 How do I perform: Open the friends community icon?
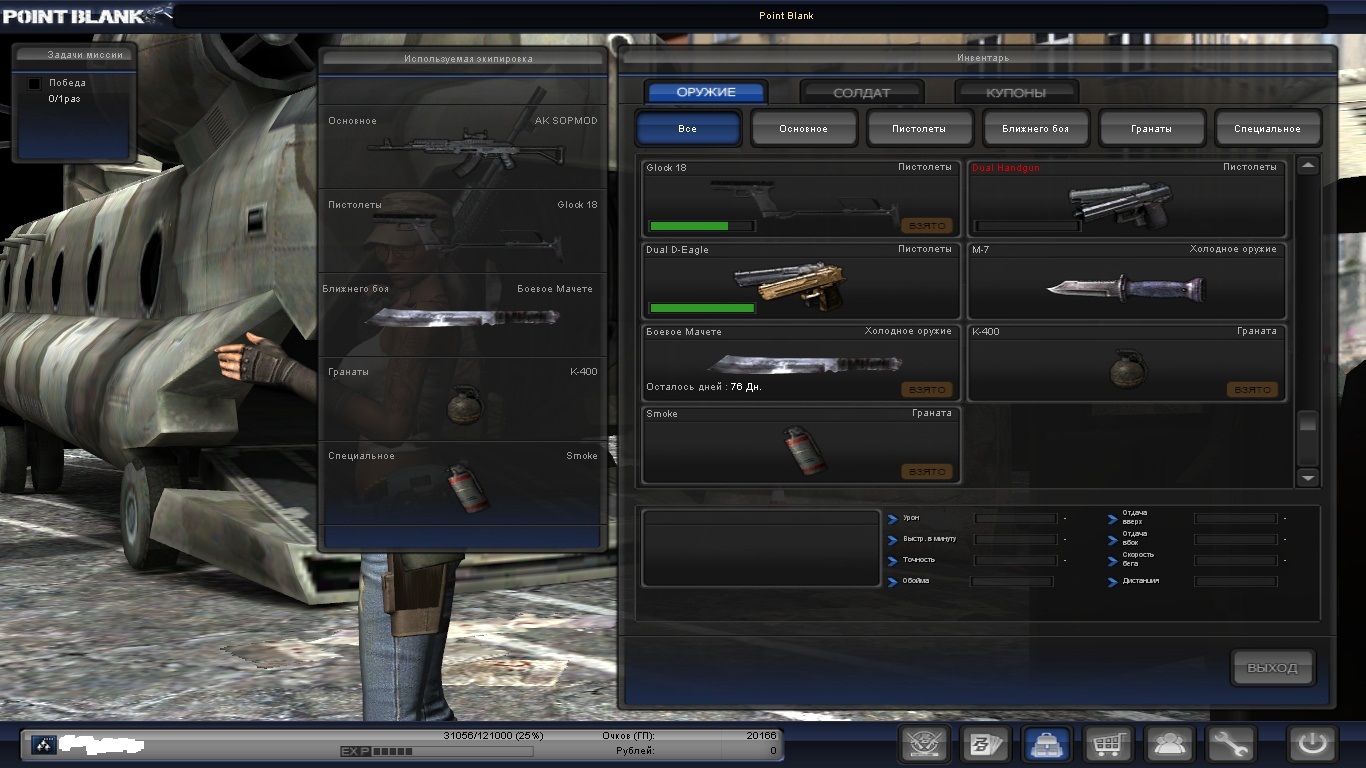point(1169,744)
